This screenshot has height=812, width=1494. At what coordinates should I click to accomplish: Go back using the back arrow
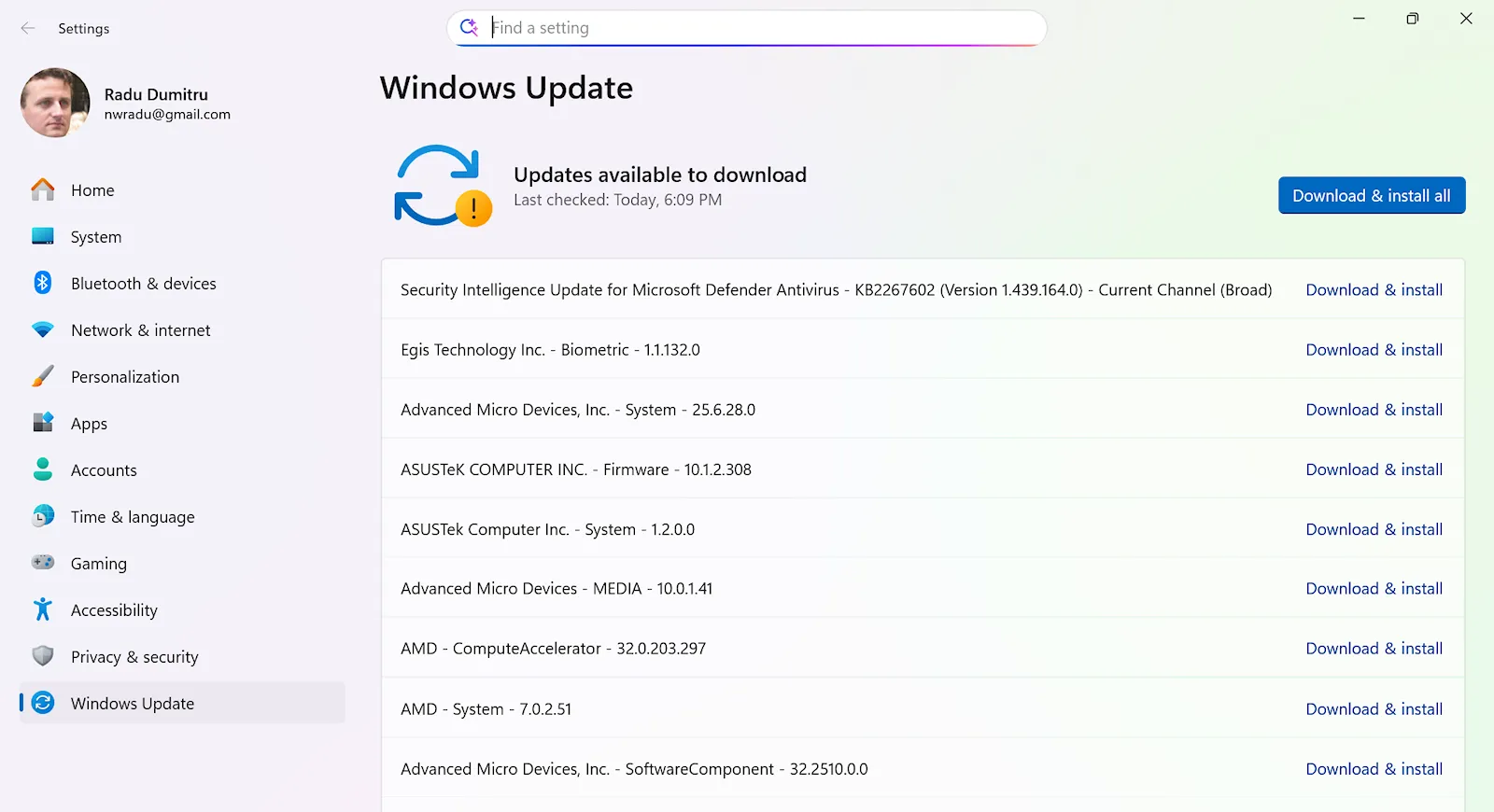click(x=28, y=28)
